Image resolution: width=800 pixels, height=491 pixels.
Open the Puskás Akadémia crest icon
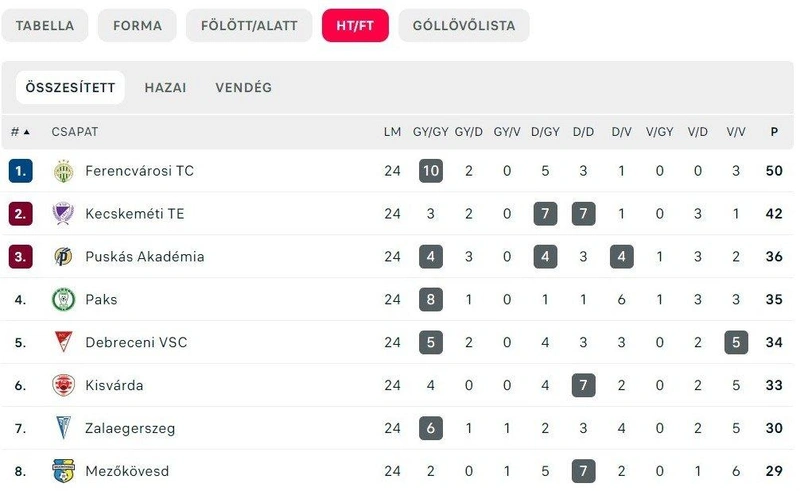click(x=64, y=257)
